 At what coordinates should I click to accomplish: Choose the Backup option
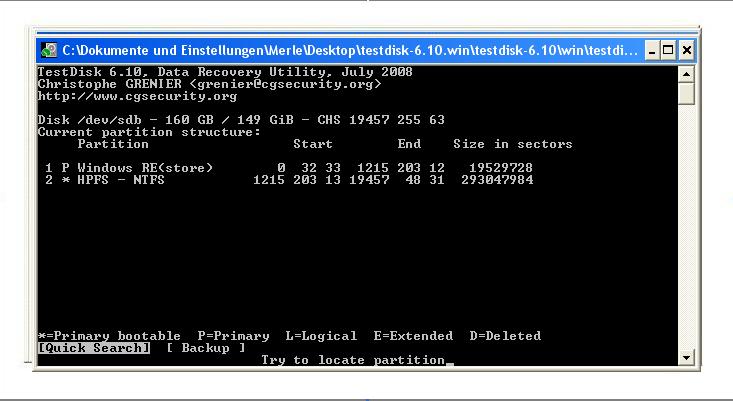click(206, 348)
